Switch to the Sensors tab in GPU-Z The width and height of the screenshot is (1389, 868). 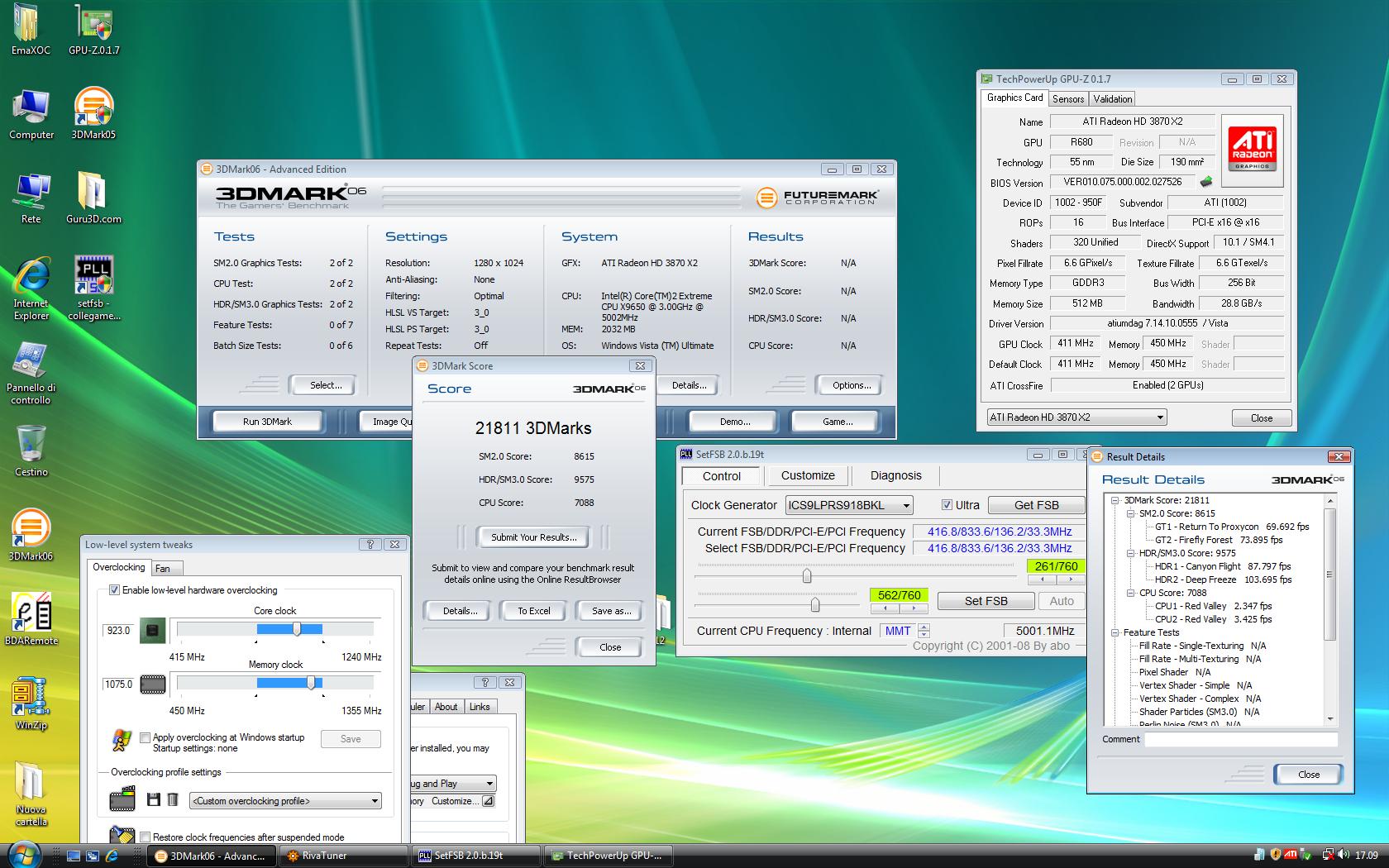1067,99
